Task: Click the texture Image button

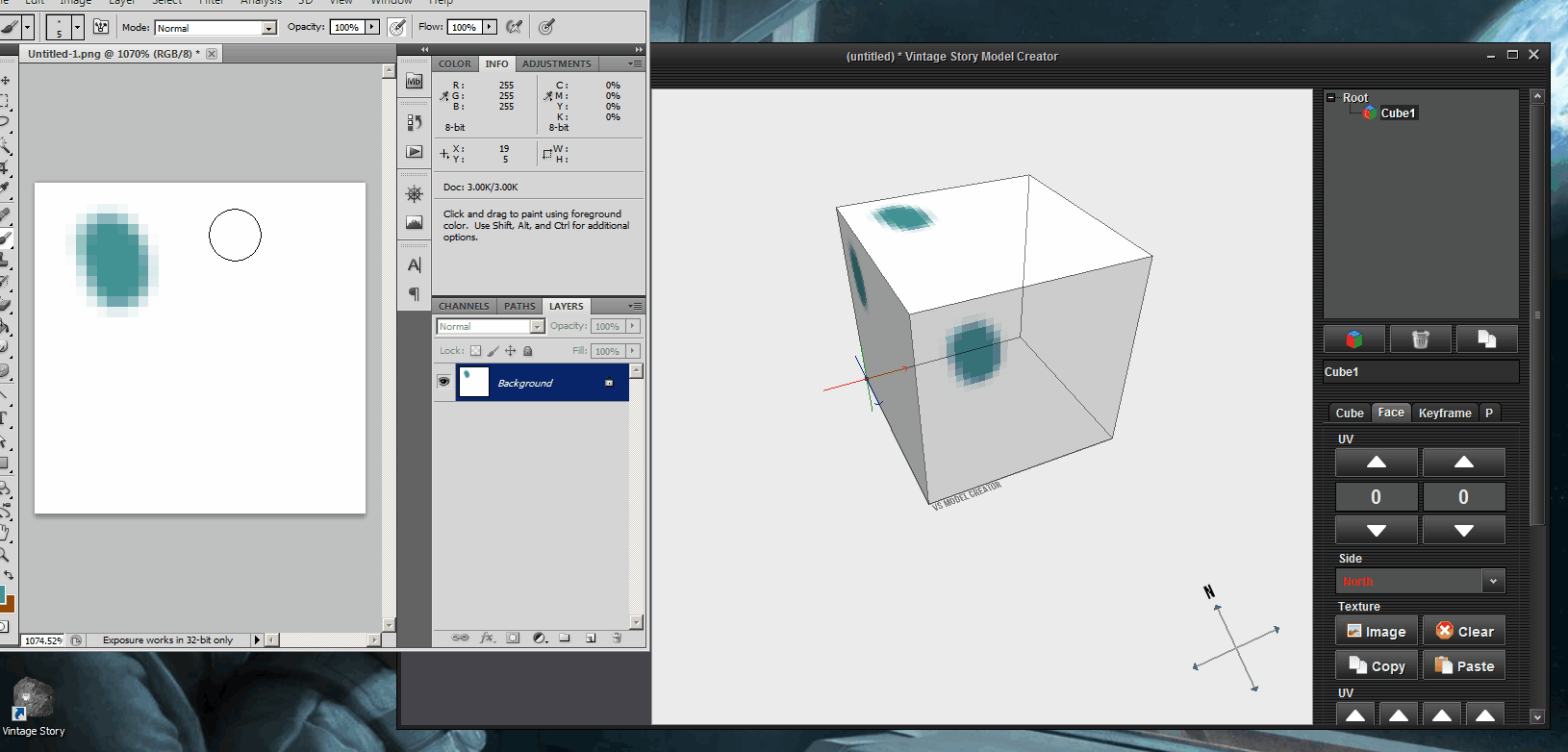Action: pyautogui.click(x=1377, y=632)
